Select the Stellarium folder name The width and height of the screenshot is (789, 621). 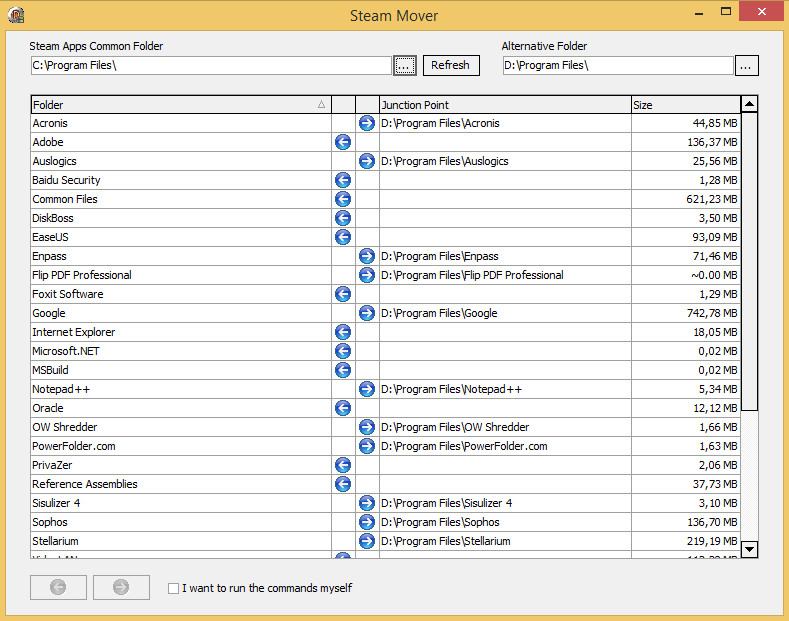point(55,541)
